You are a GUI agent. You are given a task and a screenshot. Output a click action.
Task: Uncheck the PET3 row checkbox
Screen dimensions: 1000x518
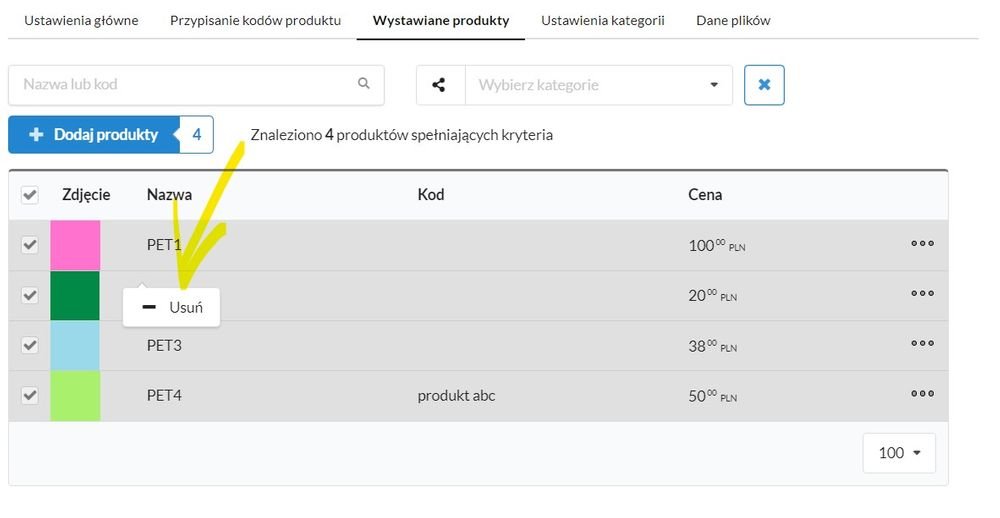[29, 345]
